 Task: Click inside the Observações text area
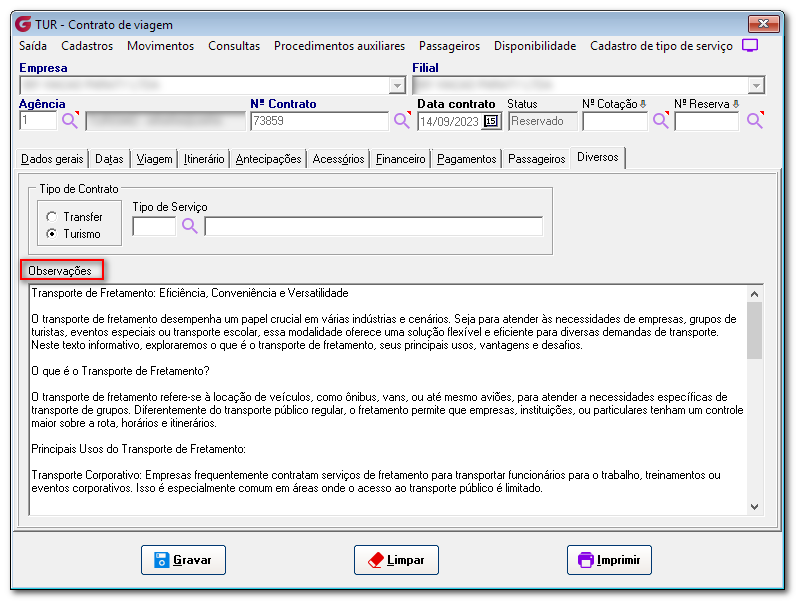[388, 400]
